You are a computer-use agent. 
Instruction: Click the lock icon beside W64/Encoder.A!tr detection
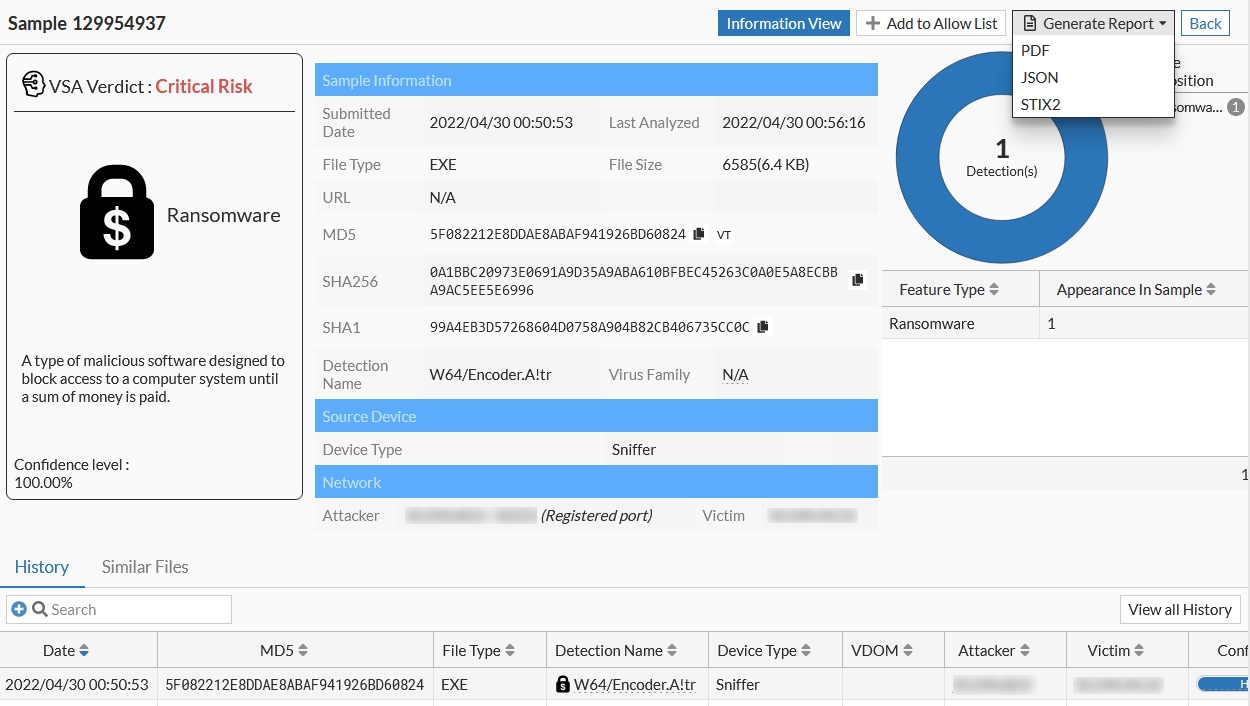coord(561,684)
